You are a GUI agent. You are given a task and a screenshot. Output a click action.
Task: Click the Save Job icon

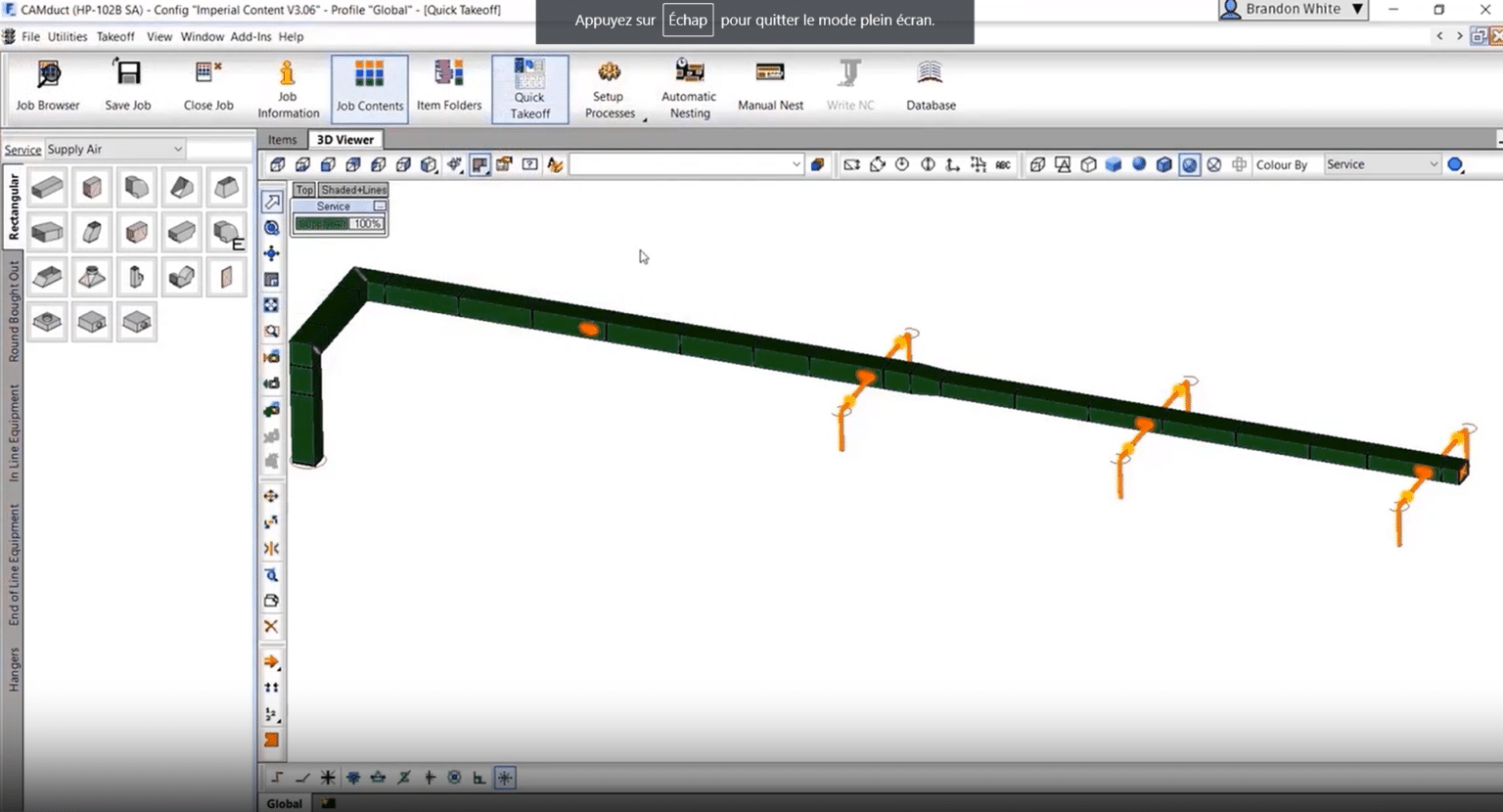127,86
